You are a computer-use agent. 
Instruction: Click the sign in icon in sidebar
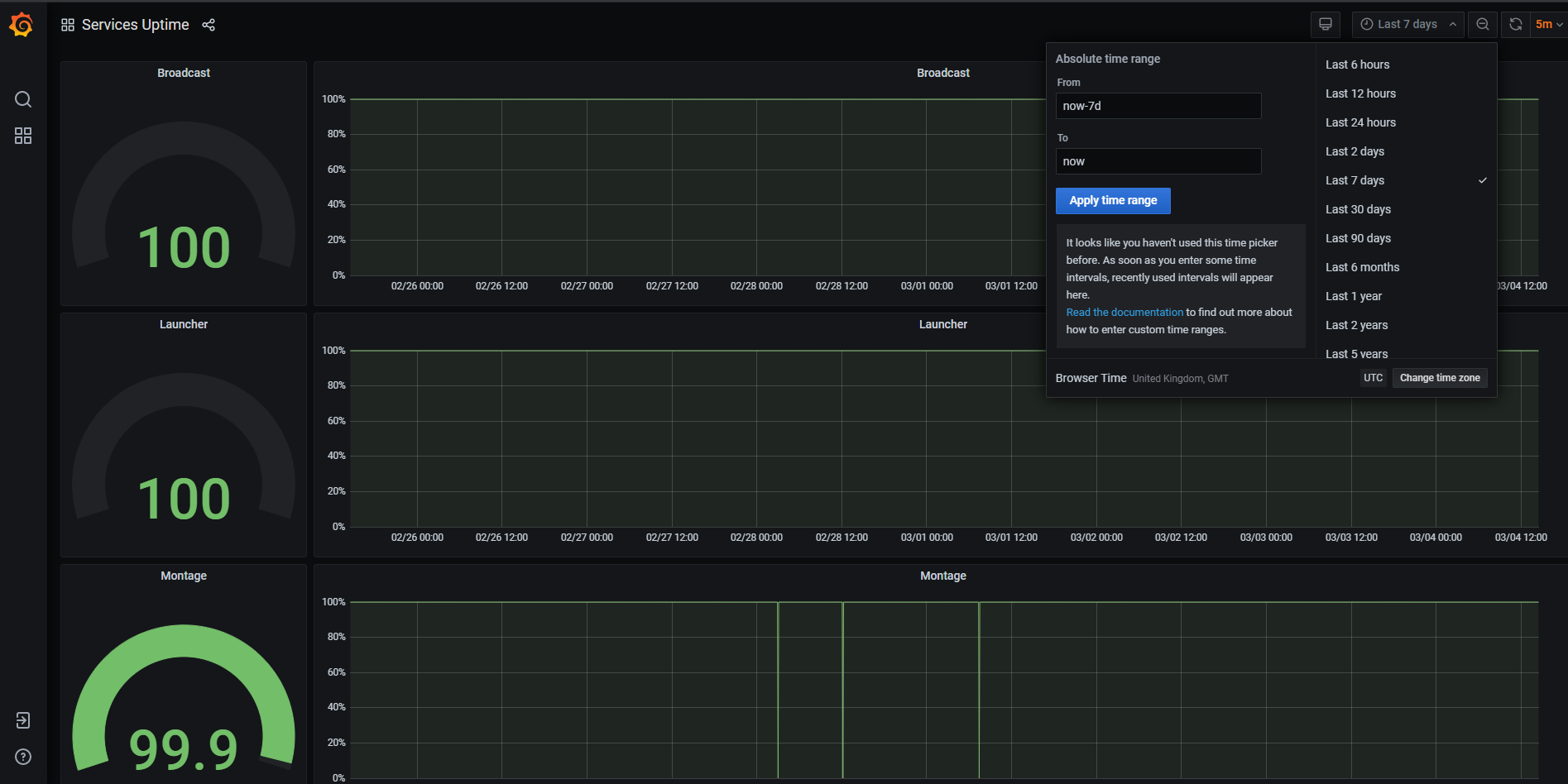click(23, 720)
